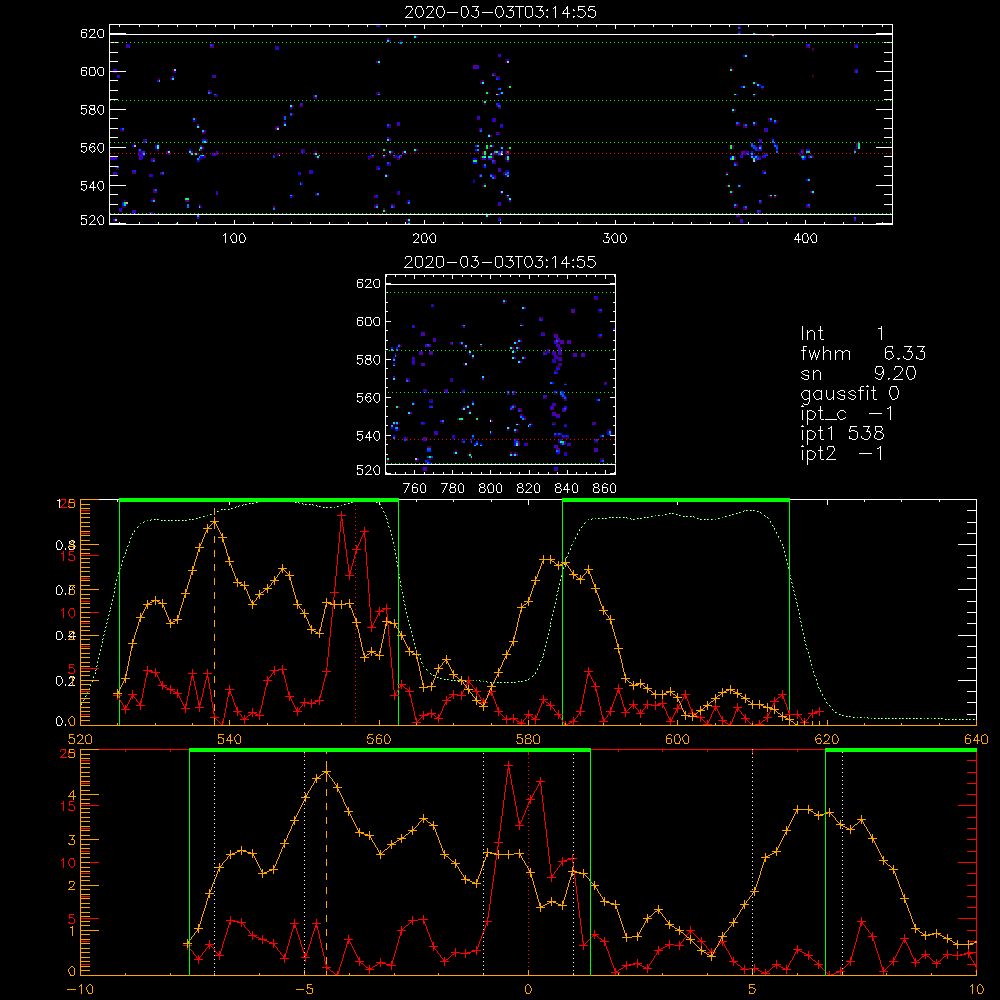Click the top plot title 2020-03-03T03:14:55
This screenshot has width=1000, height=1000.
tap(500, 12)
